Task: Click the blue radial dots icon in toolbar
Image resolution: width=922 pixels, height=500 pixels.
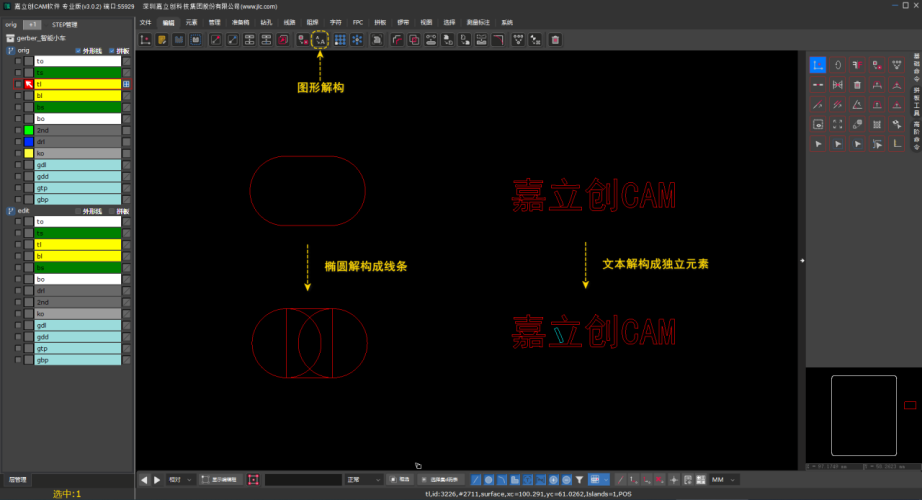Action: [x=357, y=39]
